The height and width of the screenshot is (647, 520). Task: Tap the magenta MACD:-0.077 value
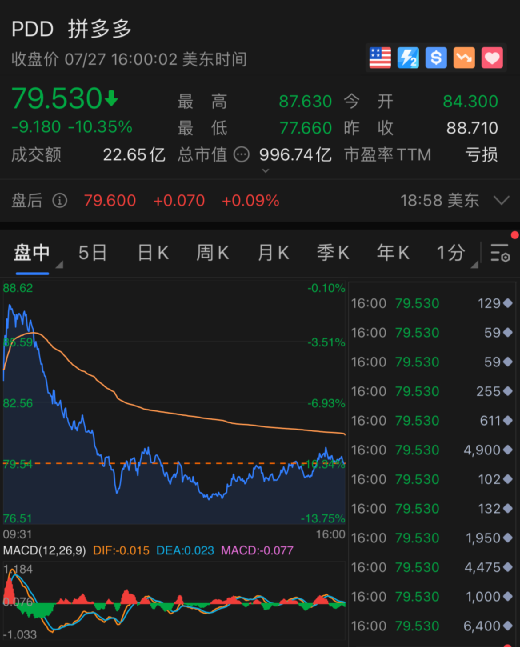(258, 550)
